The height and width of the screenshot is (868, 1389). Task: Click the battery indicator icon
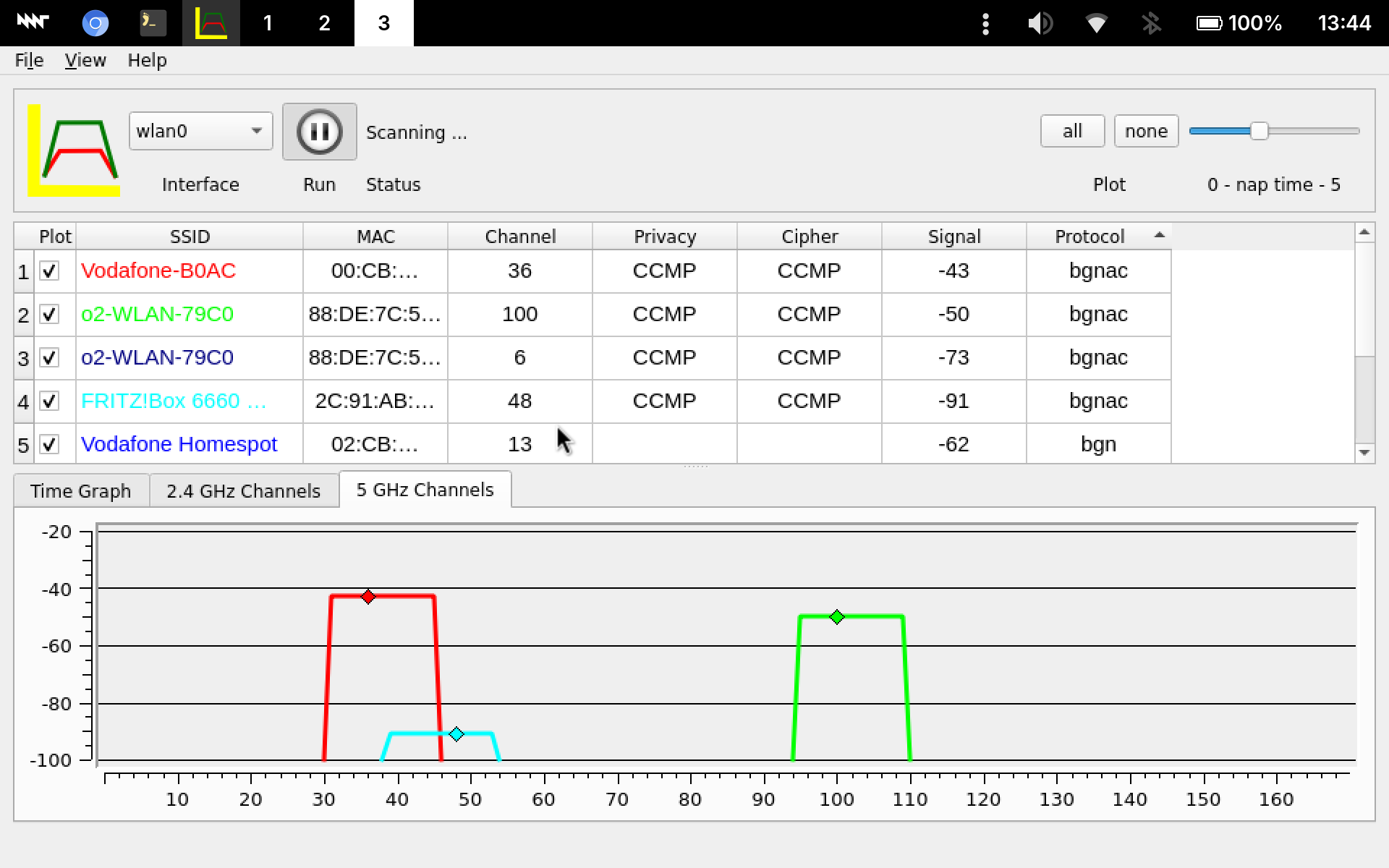(1209, 23)
